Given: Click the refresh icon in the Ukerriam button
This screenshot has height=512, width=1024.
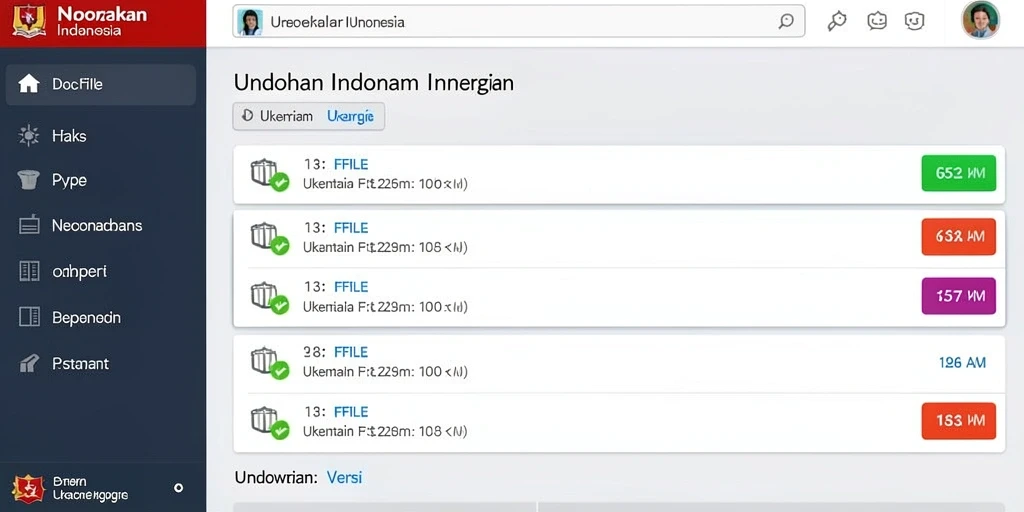Looking at the screenshot, I should point(247,116).
